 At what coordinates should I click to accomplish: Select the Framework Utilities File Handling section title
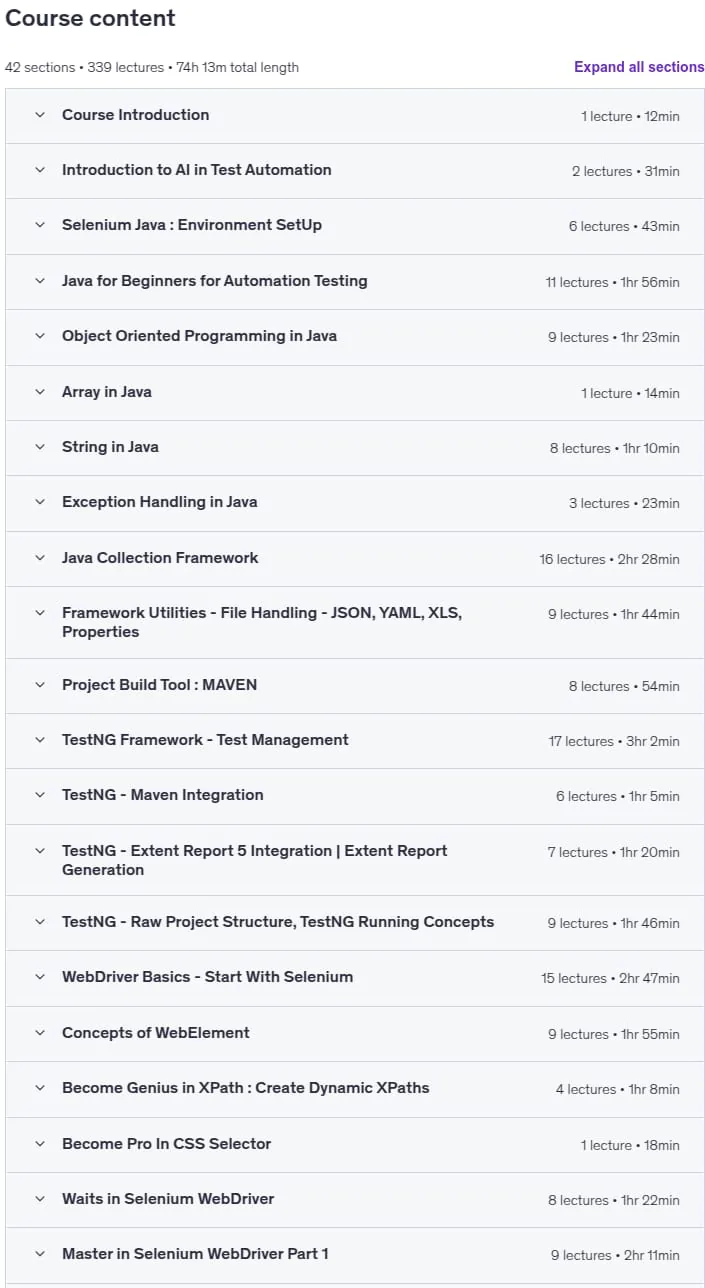pos(262,622)
